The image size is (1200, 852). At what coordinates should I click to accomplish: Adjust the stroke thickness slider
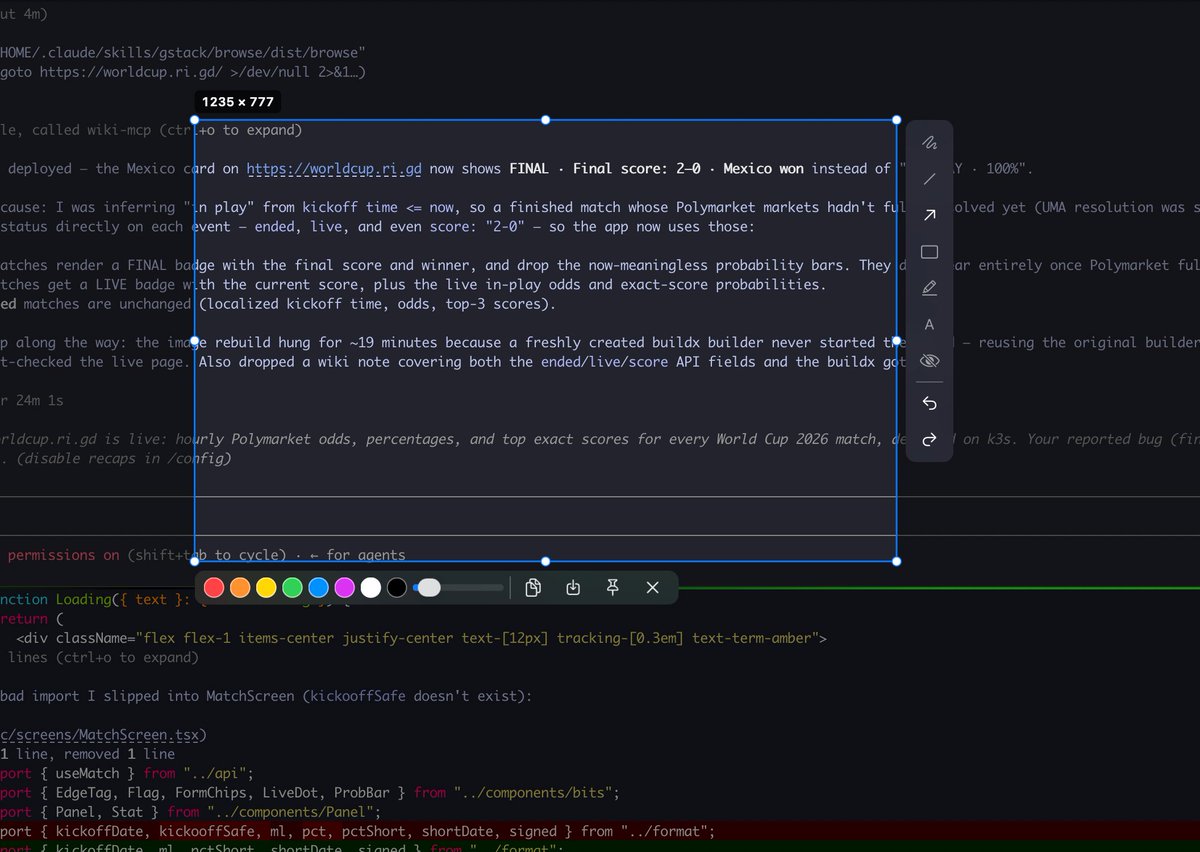[x=459, y=588]
